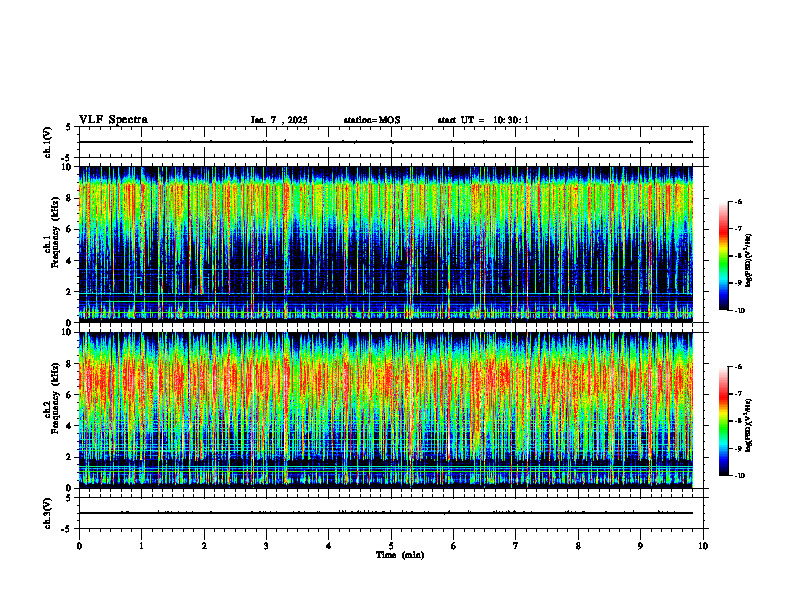This screenshot has height=612, width=792.
Task: Click the "ch.1(V)" waveform axis label
Action: tap(48, 142)
